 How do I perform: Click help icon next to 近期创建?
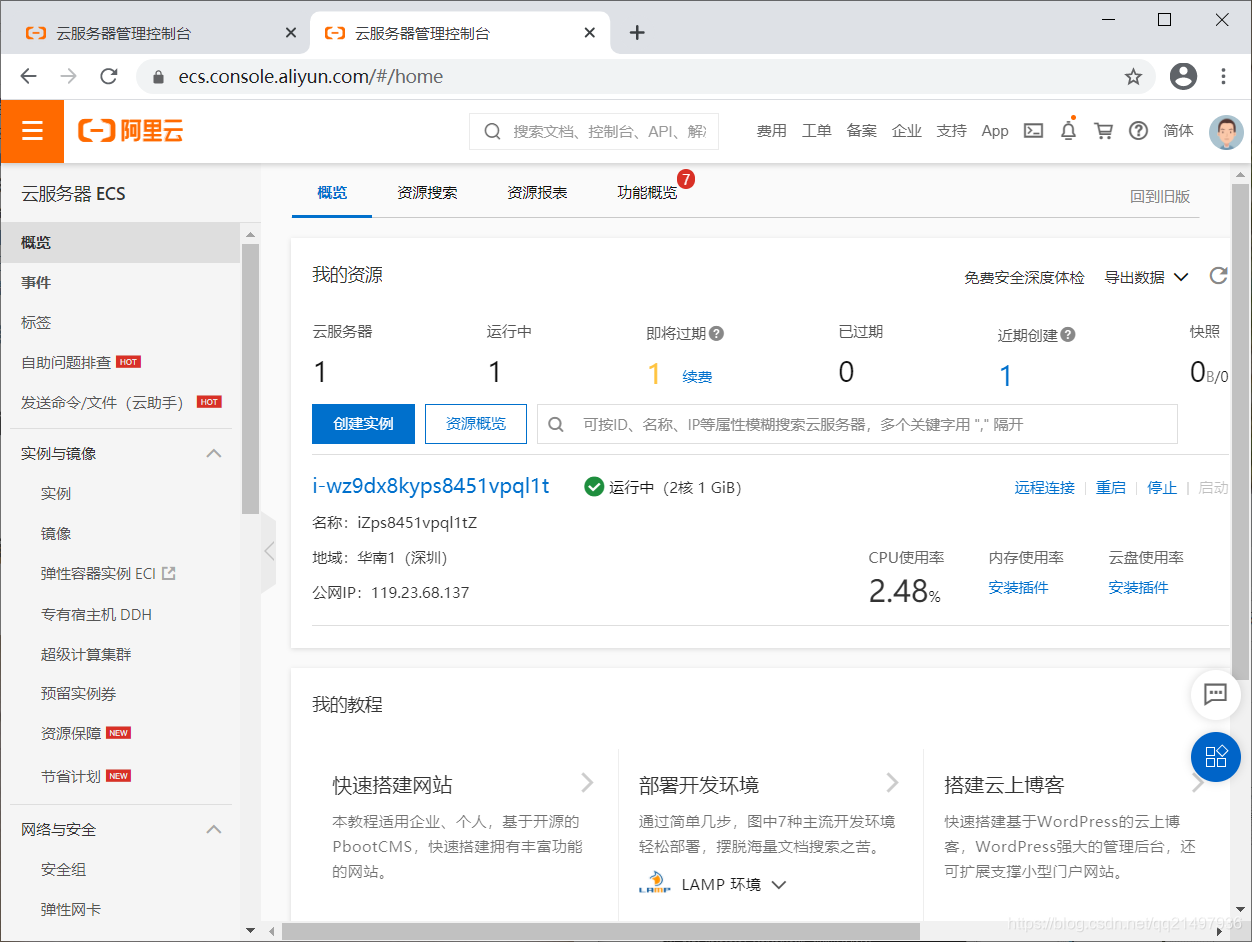click(1068, 335)
